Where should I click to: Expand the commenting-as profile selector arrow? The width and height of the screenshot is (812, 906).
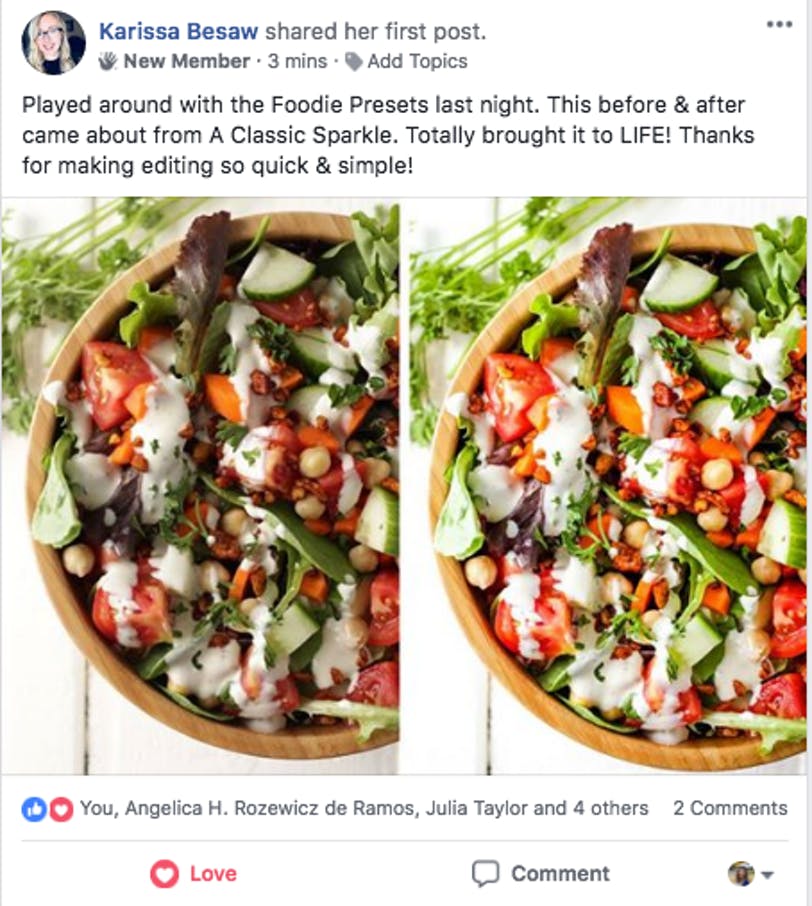pos(767,875)
